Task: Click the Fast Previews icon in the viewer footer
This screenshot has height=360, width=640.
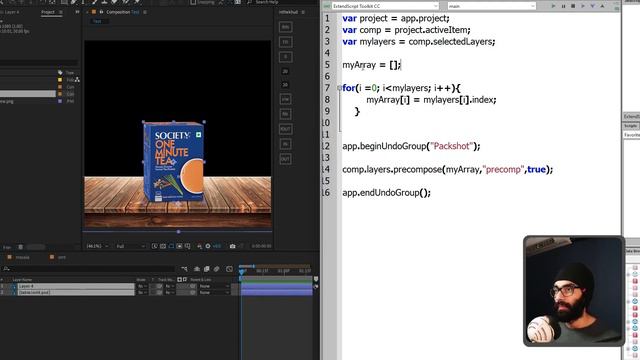Action: (x=155, y=246)
